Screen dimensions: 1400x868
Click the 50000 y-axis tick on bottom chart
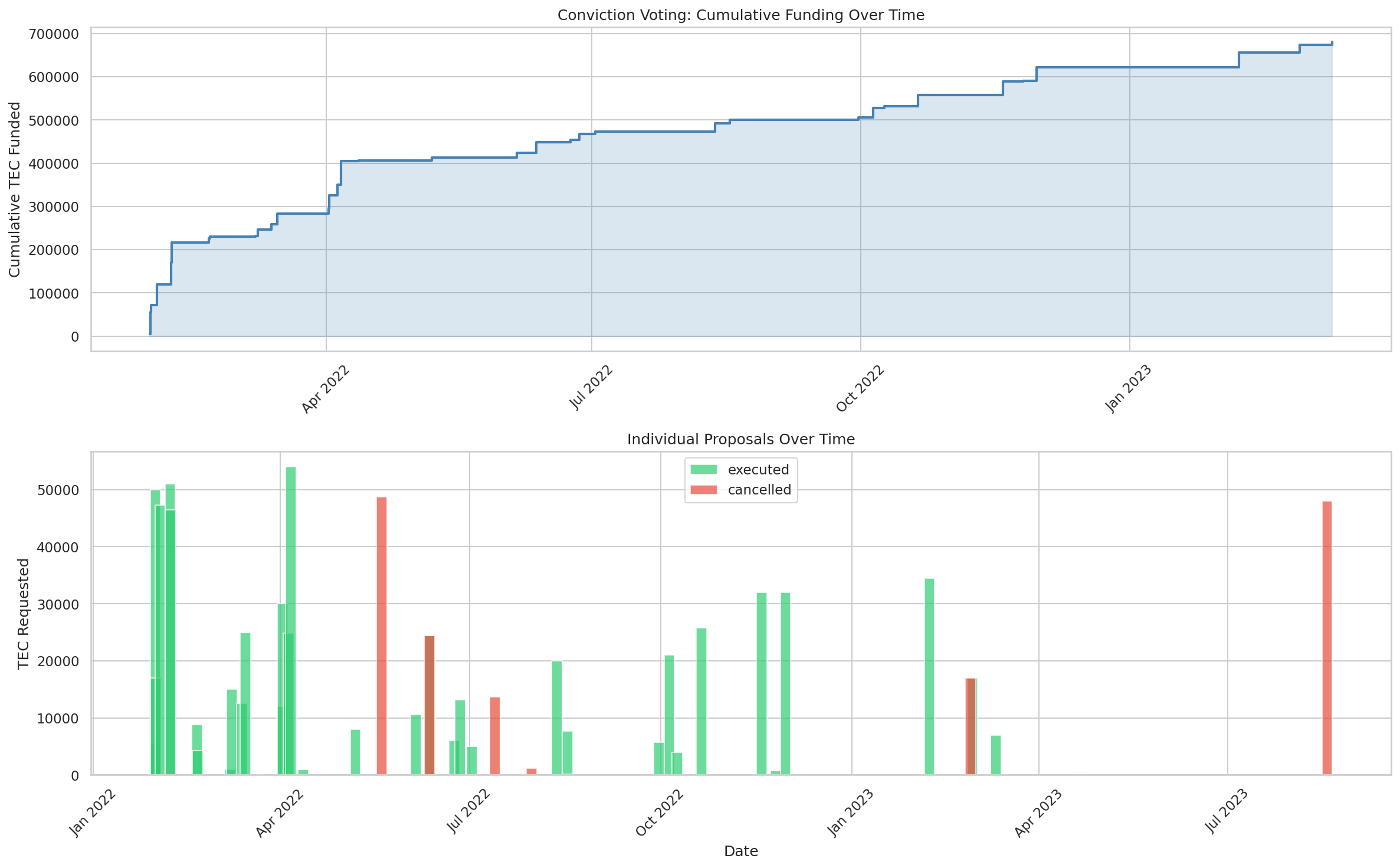58,490
